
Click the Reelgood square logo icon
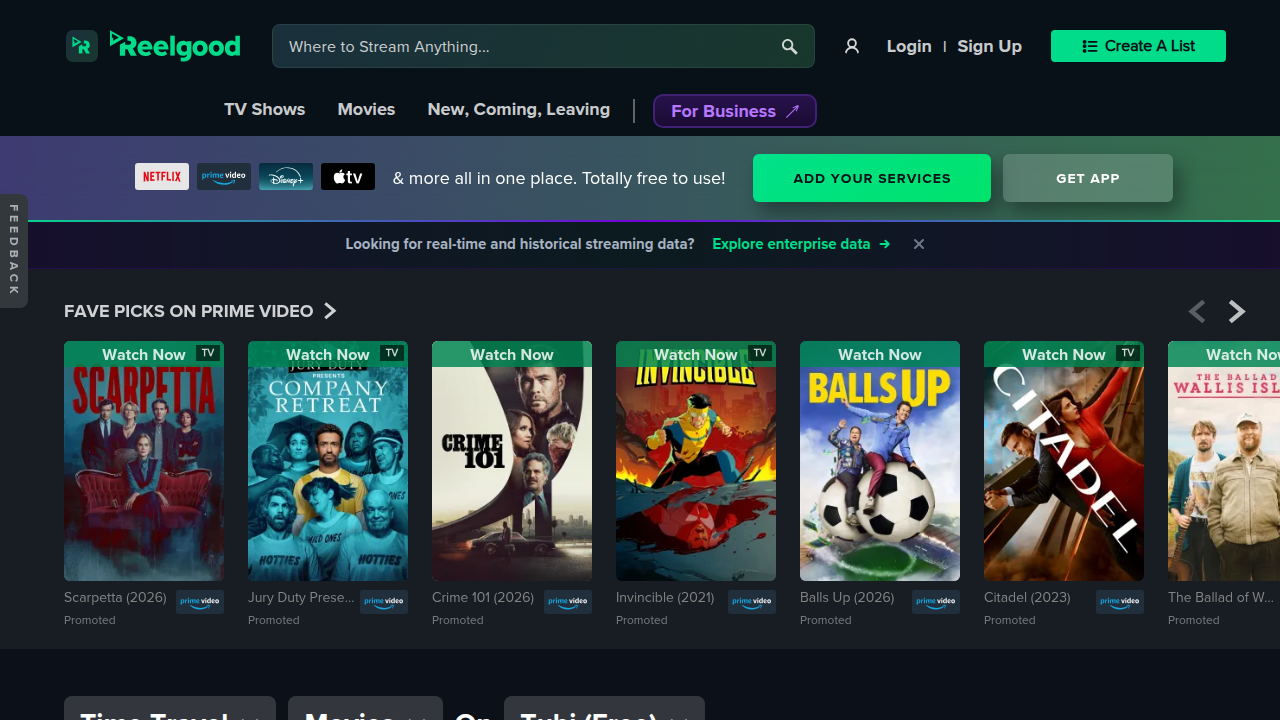[x=82, y=46]
